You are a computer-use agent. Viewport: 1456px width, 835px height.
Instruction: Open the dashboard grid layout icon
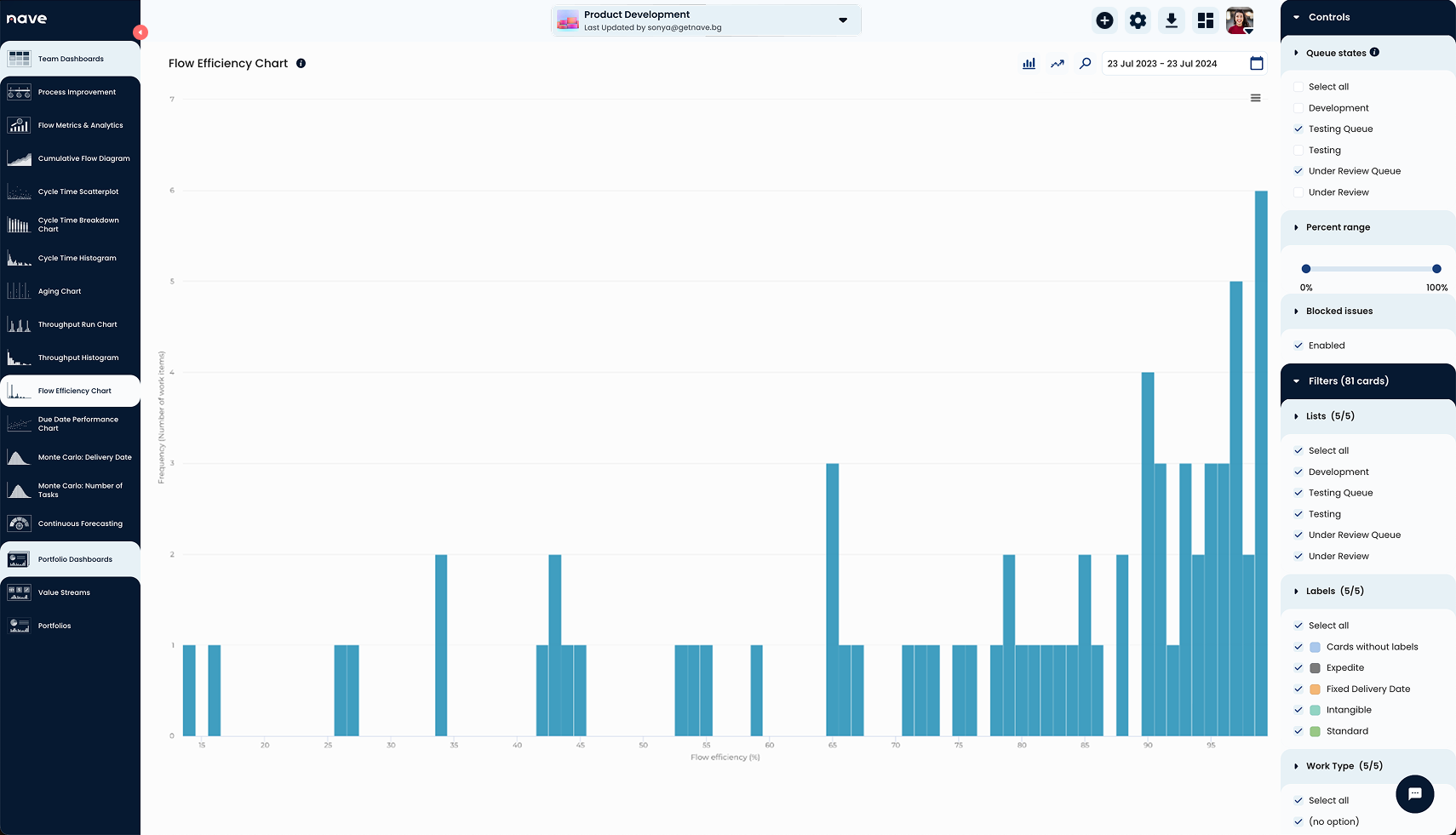(1205, 20)
